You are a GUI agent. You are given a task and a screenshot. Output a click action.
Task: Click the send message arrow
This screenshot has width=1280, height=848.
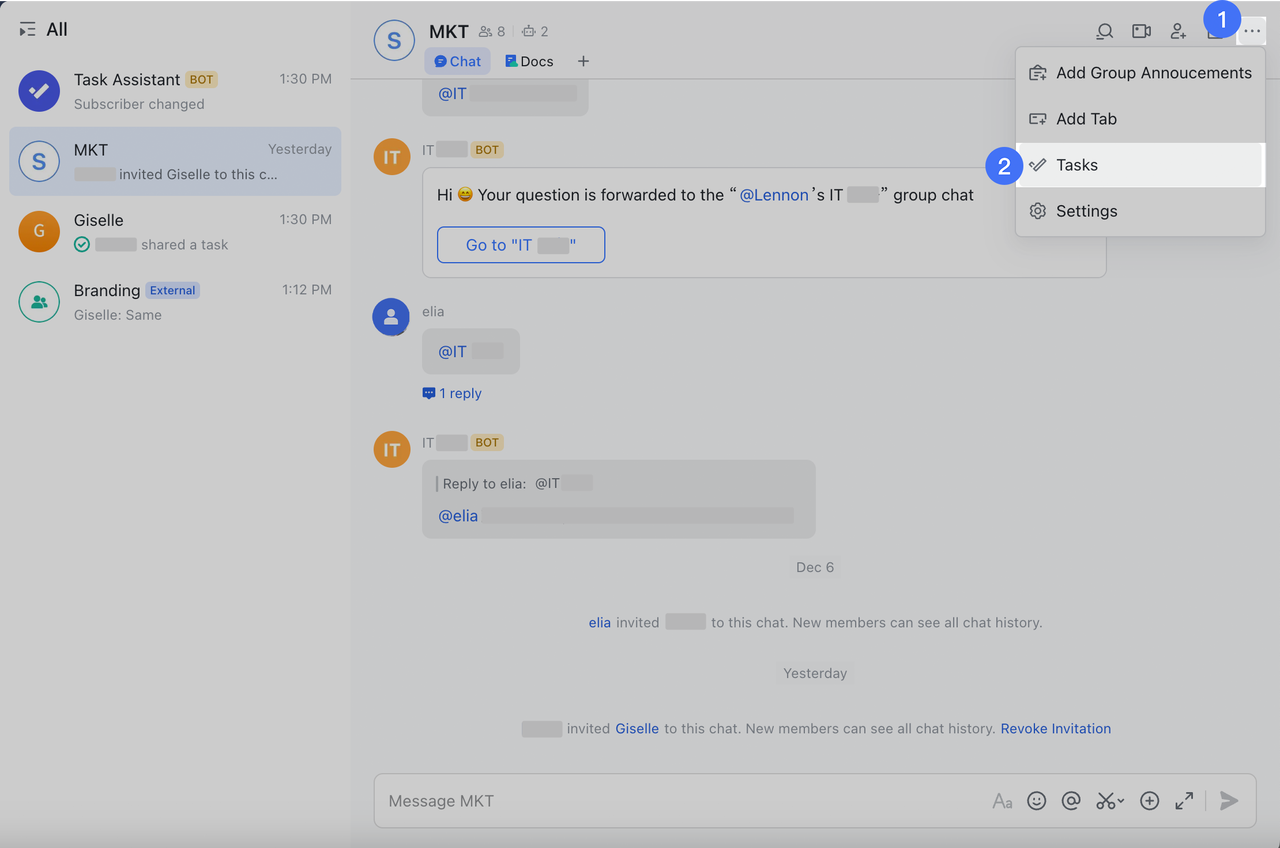point(1229,801)
